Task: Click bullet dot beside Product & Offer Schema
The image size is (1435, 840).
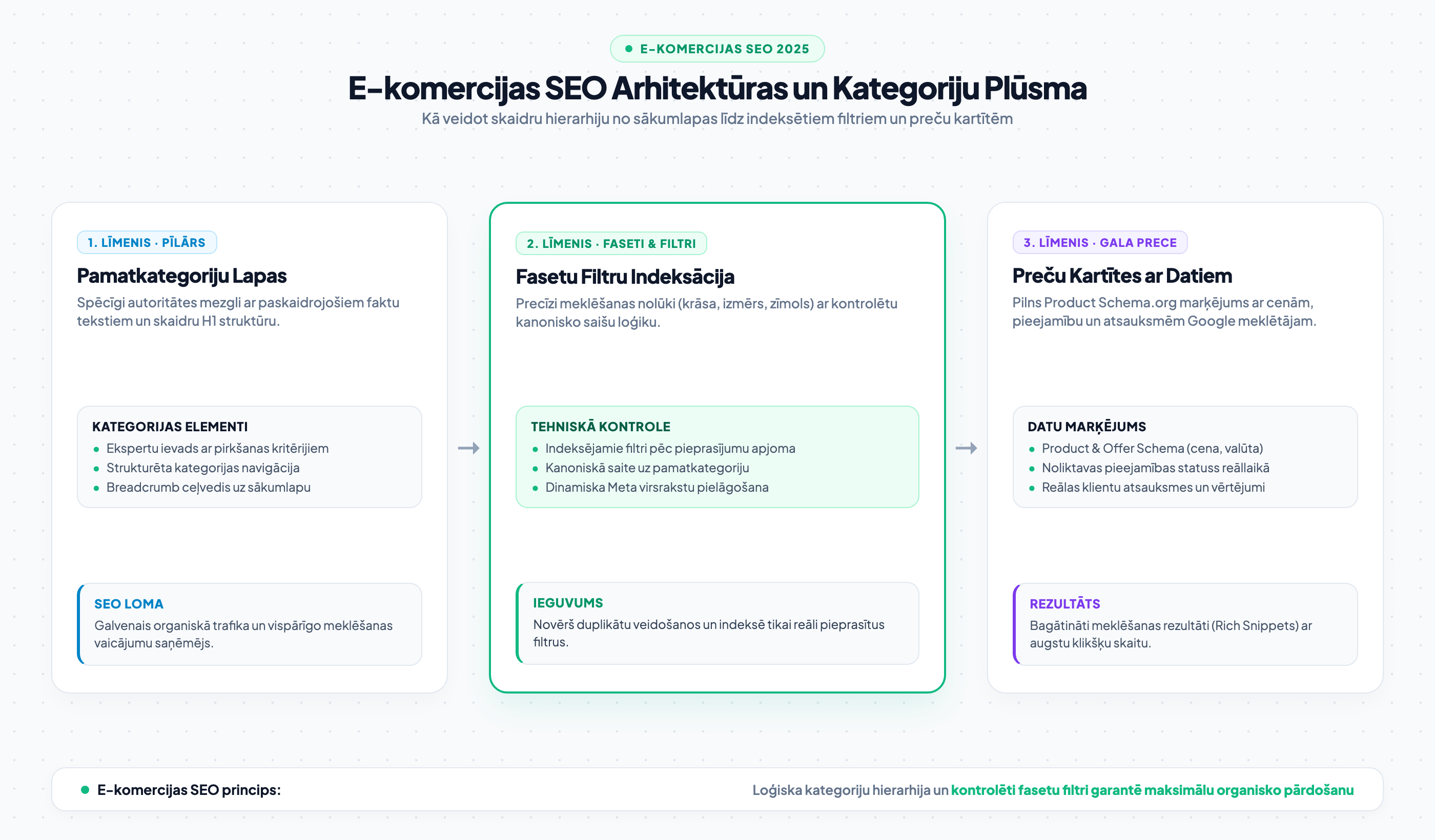Action: pyautogui.click(x=1032, y=450)
